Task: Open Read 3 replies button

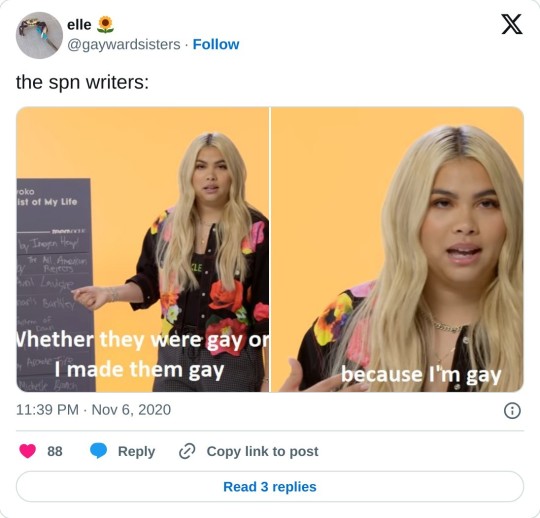Action: click(x=270, y=487)
